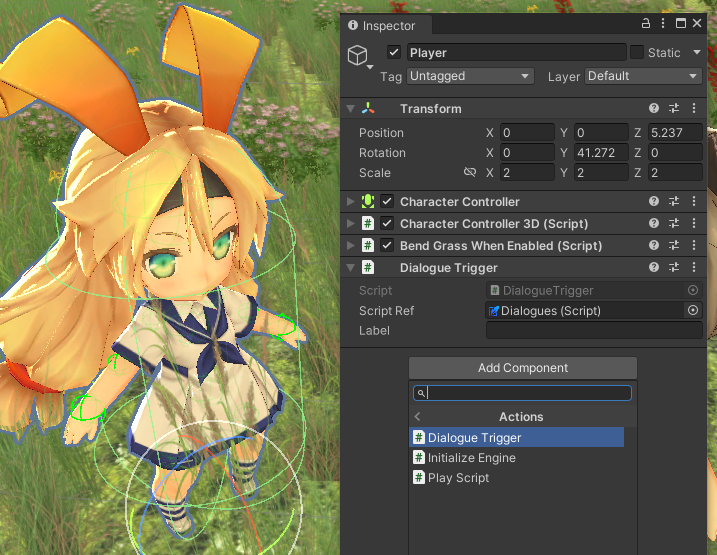Open Bend Grass When Enabled help
Viewport: 717px width, 555px height.
point(654,245)
